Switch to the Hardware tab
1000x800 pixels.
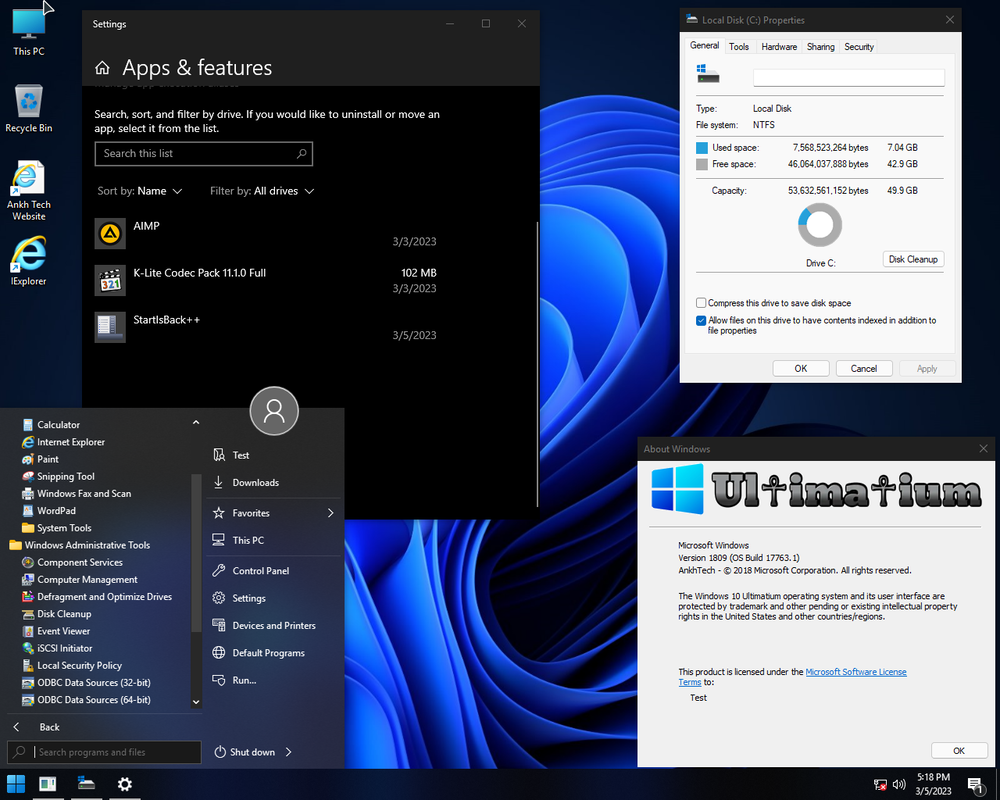point(779,47)
